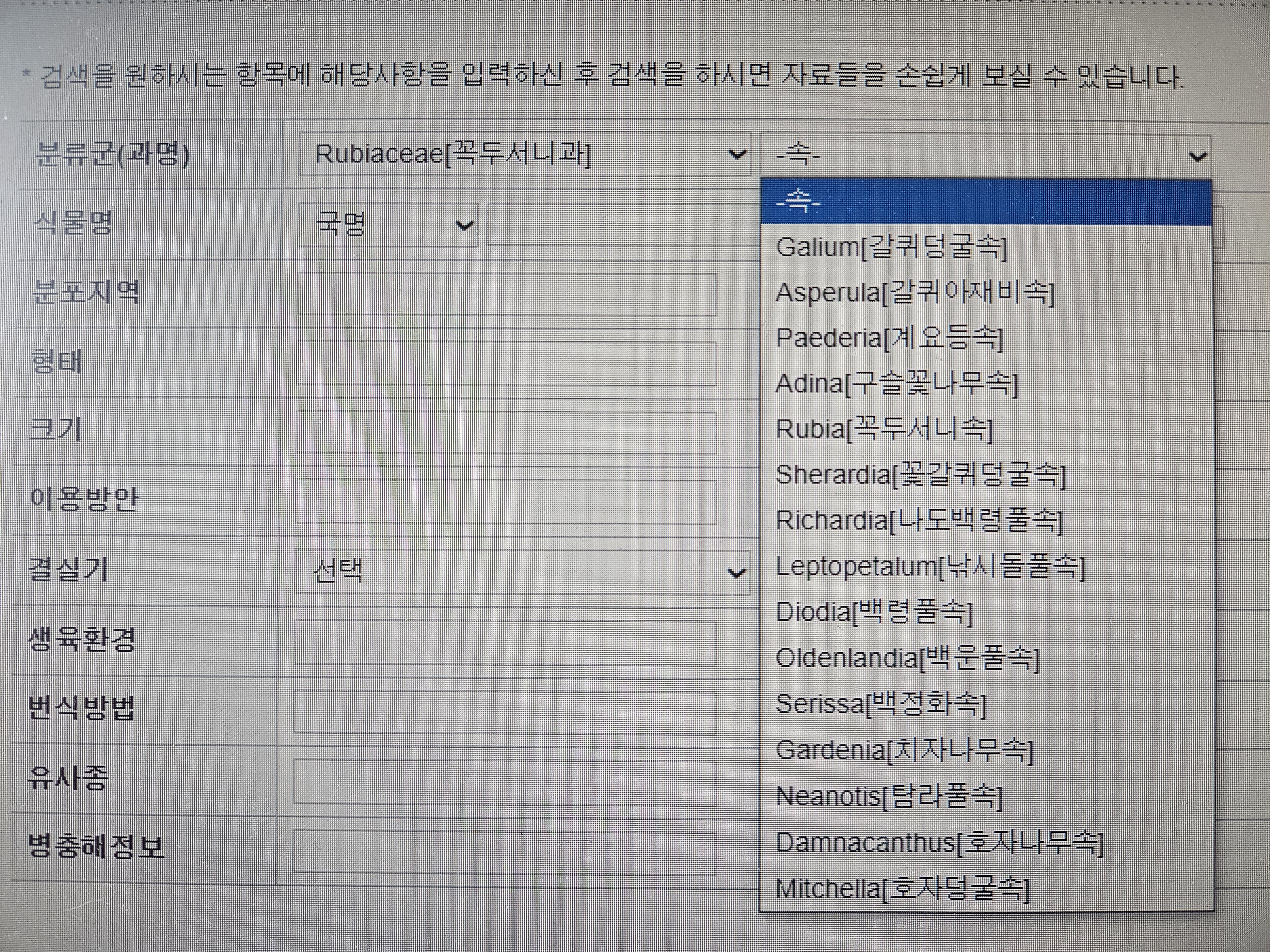Choose Diodia[백령풀속] genus
1270x952 pixels.
point(986,612)
